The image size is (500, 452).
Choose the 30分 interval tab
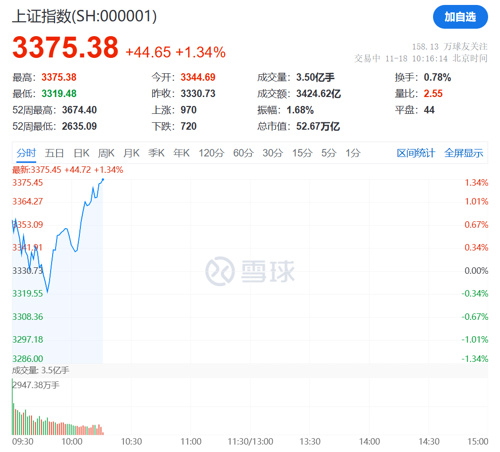coord(273,153)
